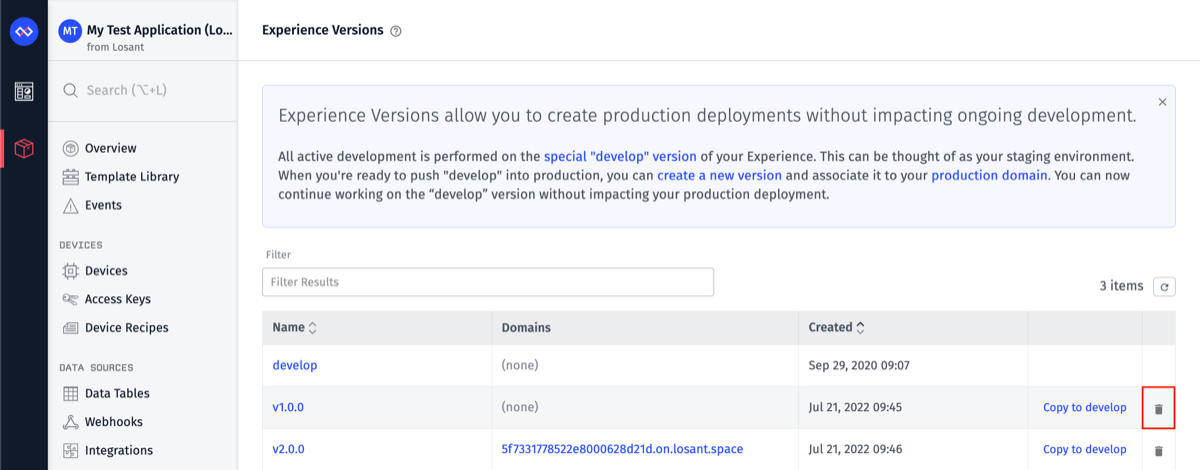The width and height of the screenshot is (1200, 470).
Task: Open Devices list
Action: point(106,271)
